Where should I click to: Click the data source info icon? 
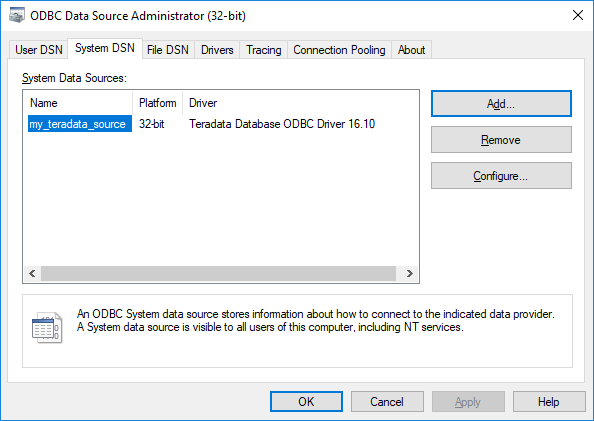pyautogui.click(x=47, y=328)
